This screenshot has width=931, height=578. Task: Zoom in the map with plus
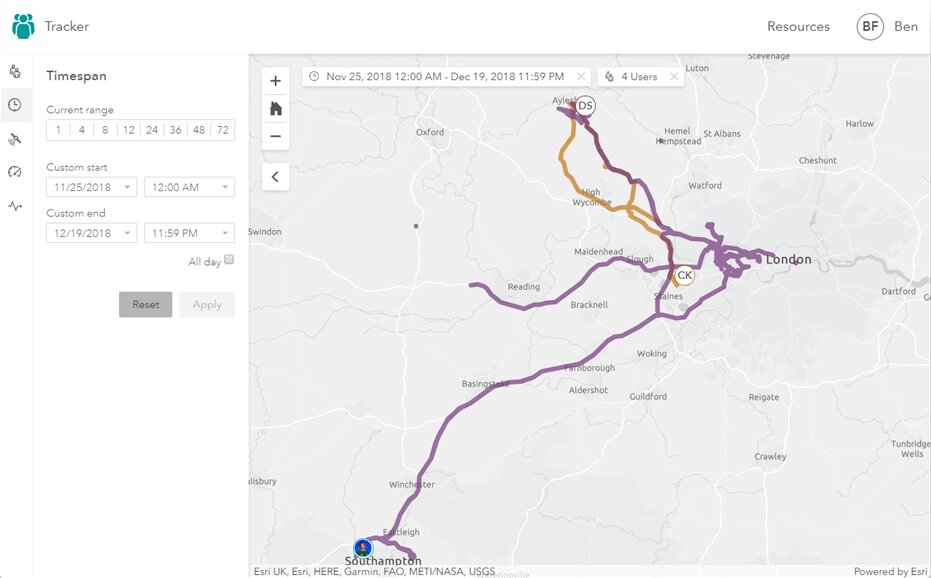[276, 81]
